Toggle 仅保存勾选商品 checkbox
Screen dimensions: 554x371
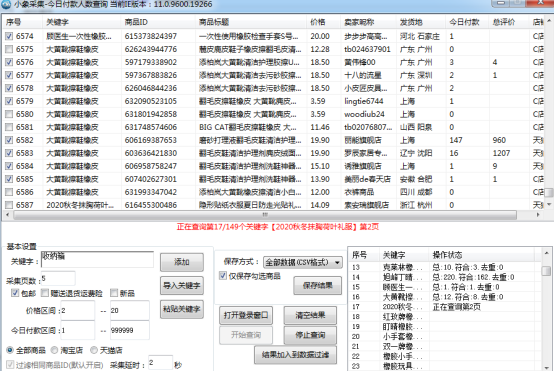[x=223, y=276]
